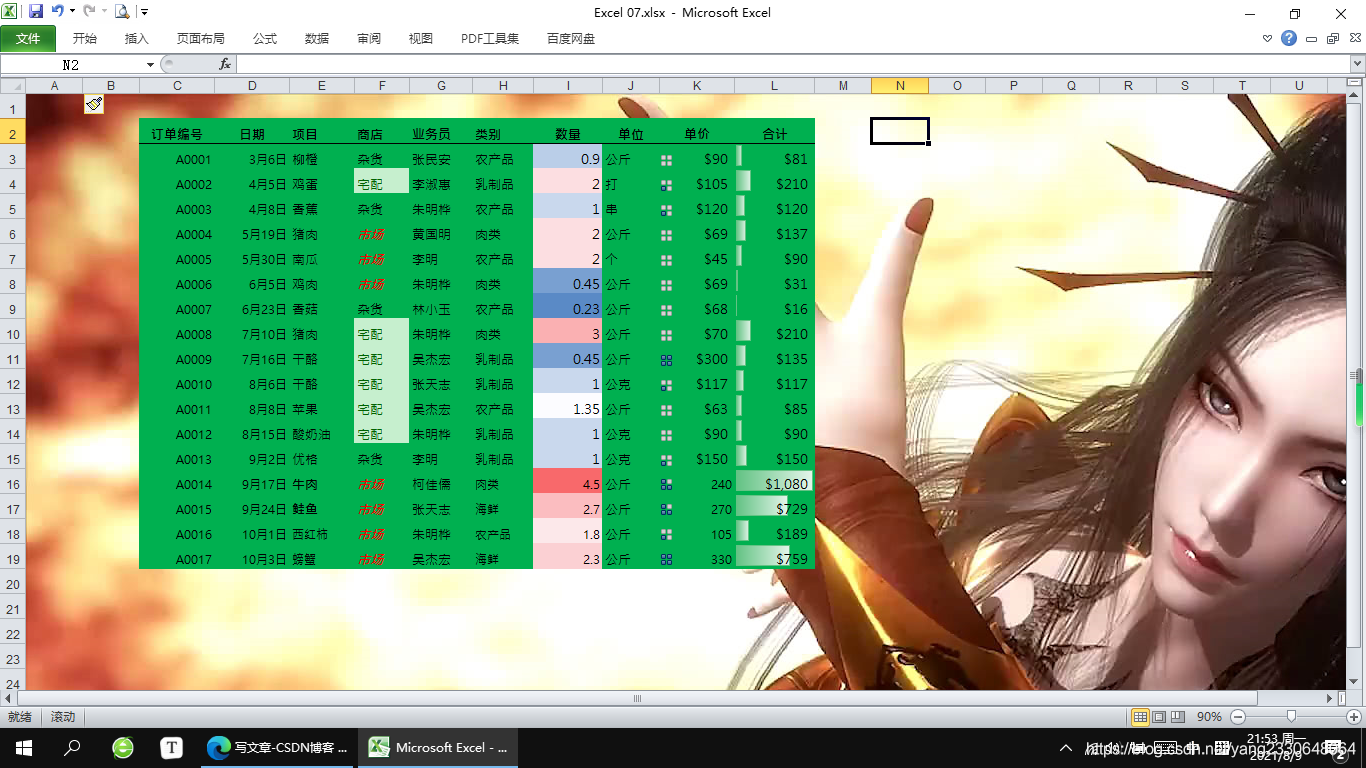Image resolution: width=1366 pixels, height=768 pixels.
Task: Click the Redo arrow icon
Action: click(89, 12)
